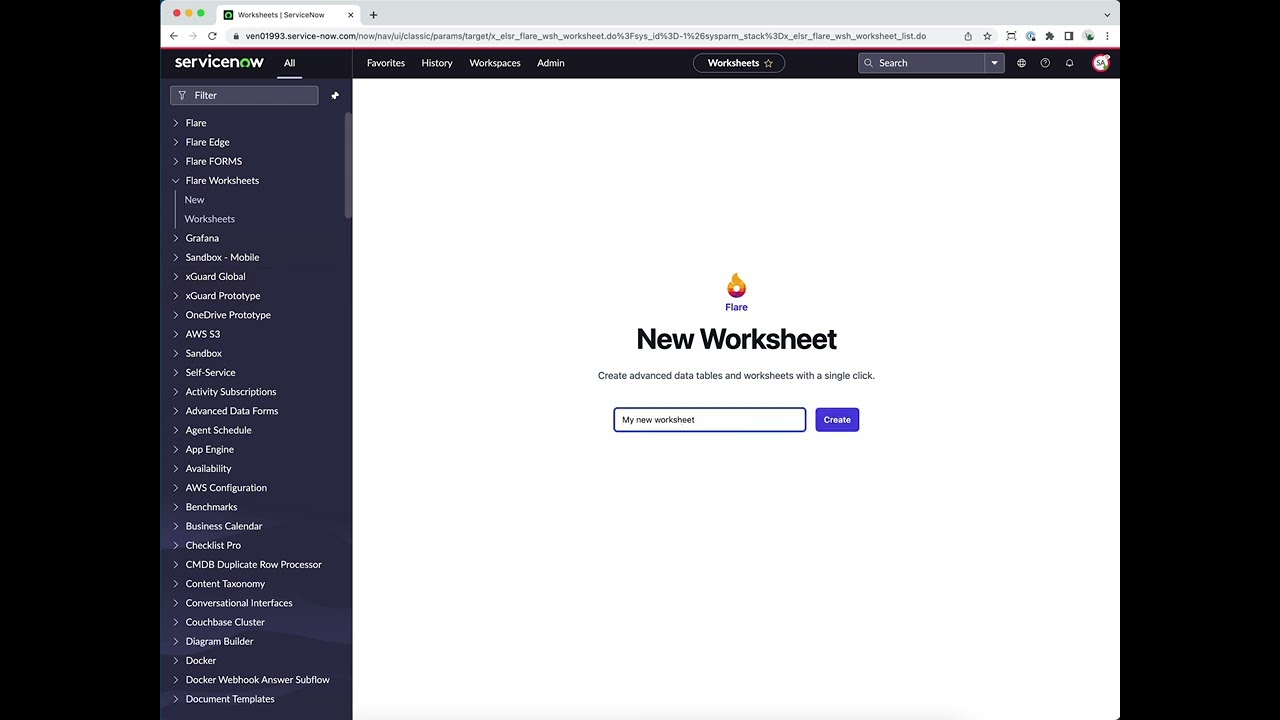Select Diagram Builder in navigator
Screen dimensions: 1280x720
point(220,641)
